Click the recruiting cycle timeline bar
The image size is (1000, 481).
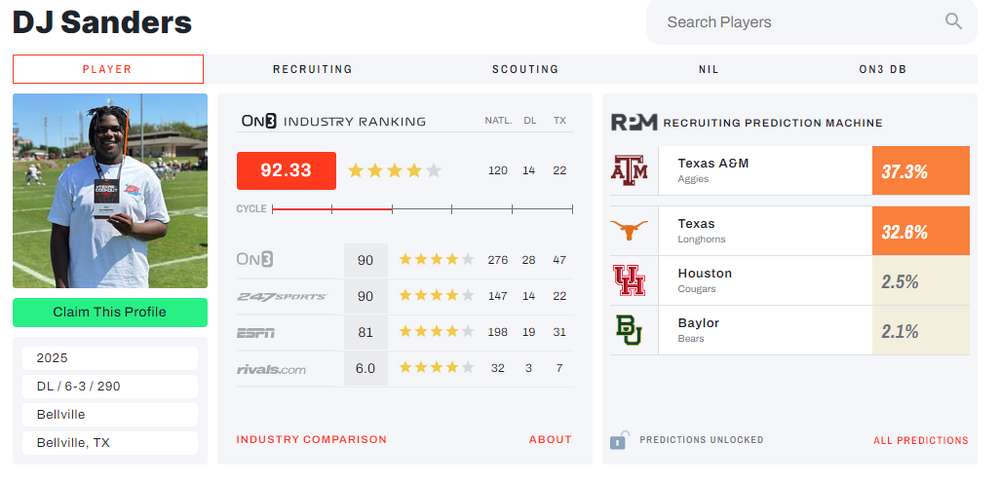click(422, 209)
